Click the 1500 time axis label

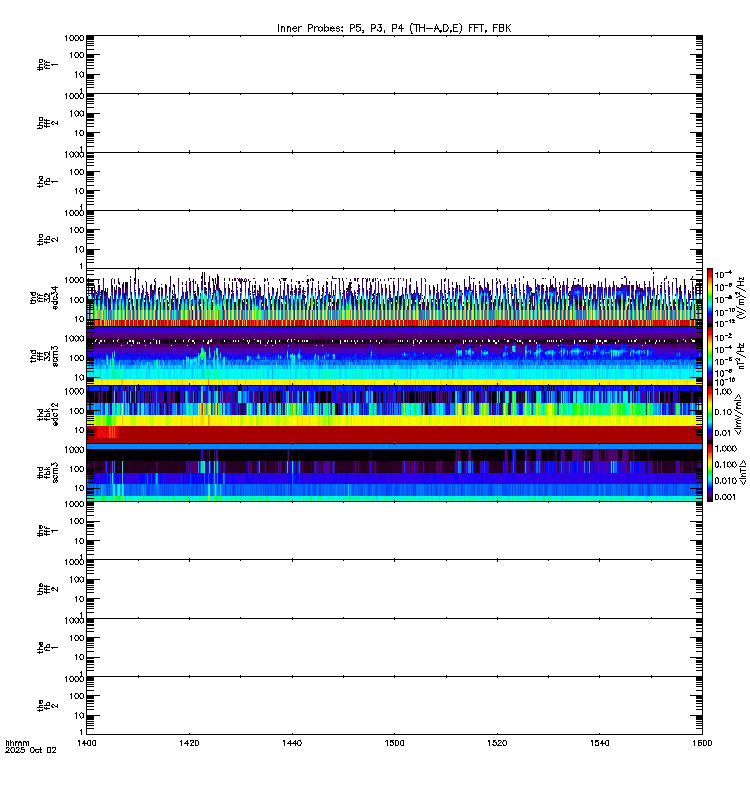(x=394, y=743)
